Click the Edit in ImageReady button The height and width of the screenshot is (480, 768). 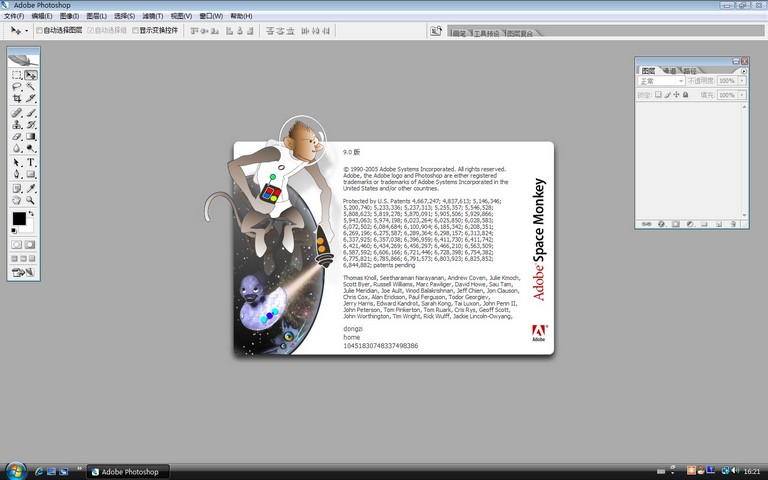point(24,272)
